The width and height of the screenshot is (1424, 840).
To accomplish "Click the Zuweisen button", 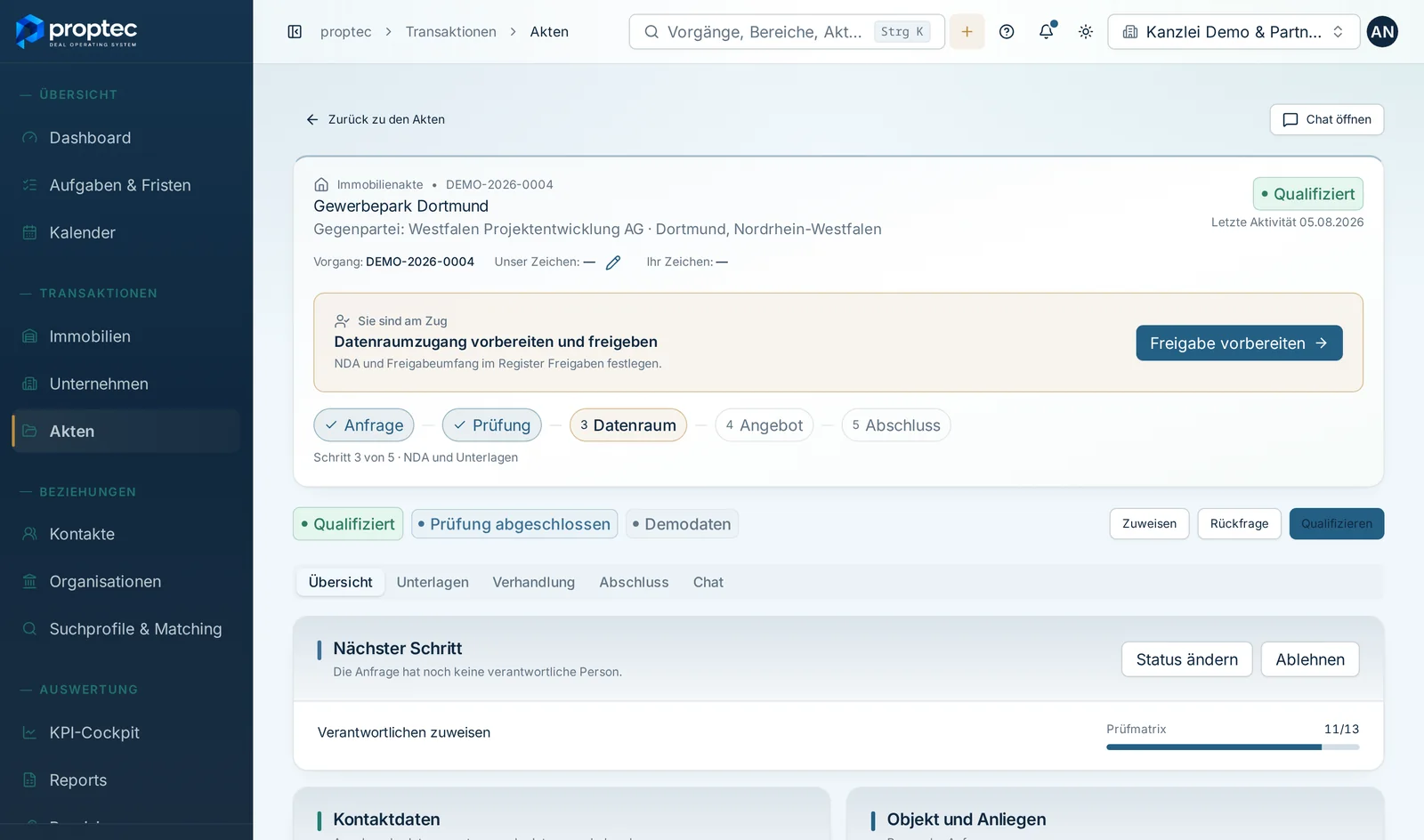I will coord(1149,524).
